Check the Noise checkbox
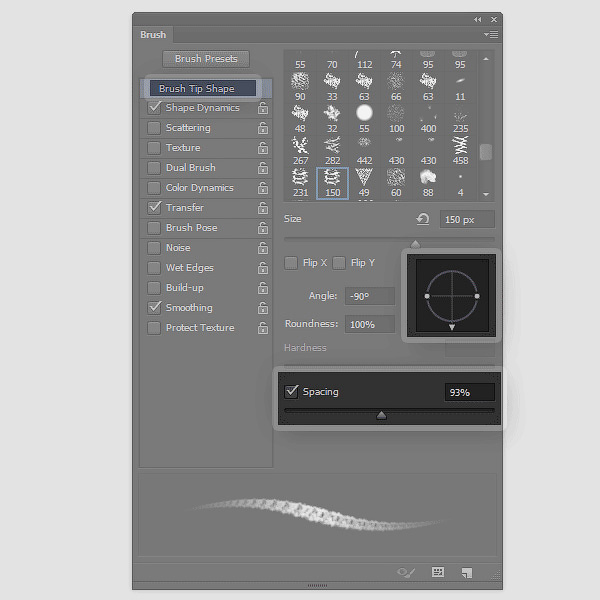 (x=154, y=248)
